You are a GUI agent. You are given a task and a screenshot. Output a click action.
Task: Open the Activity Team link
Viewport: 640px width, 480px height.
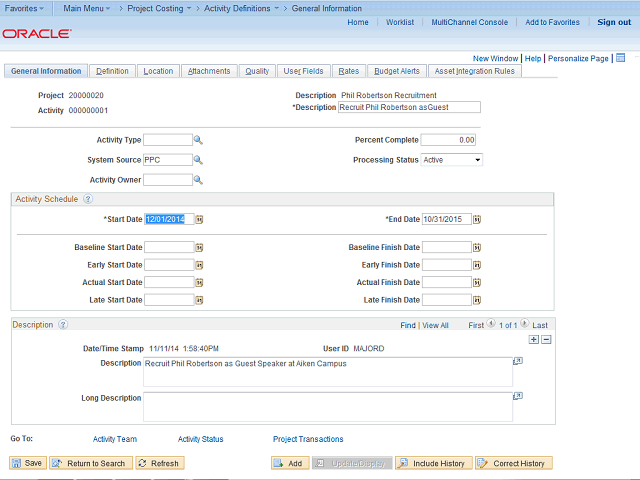pyautogui.click(x=115, y=439)
